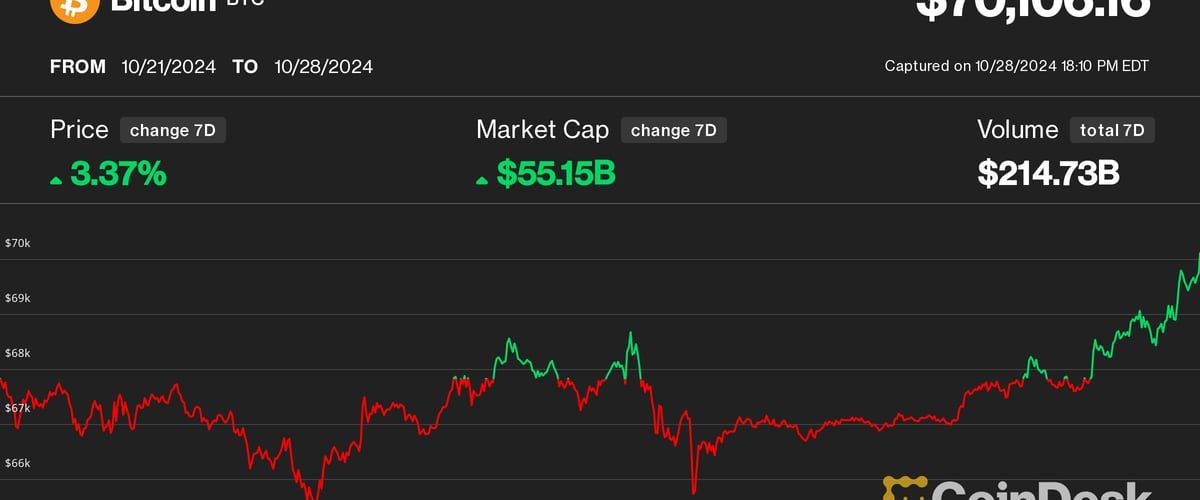Click the green market cap up-arrow icon
This screenshot has width=1200, height=500.
click(482, 180)
